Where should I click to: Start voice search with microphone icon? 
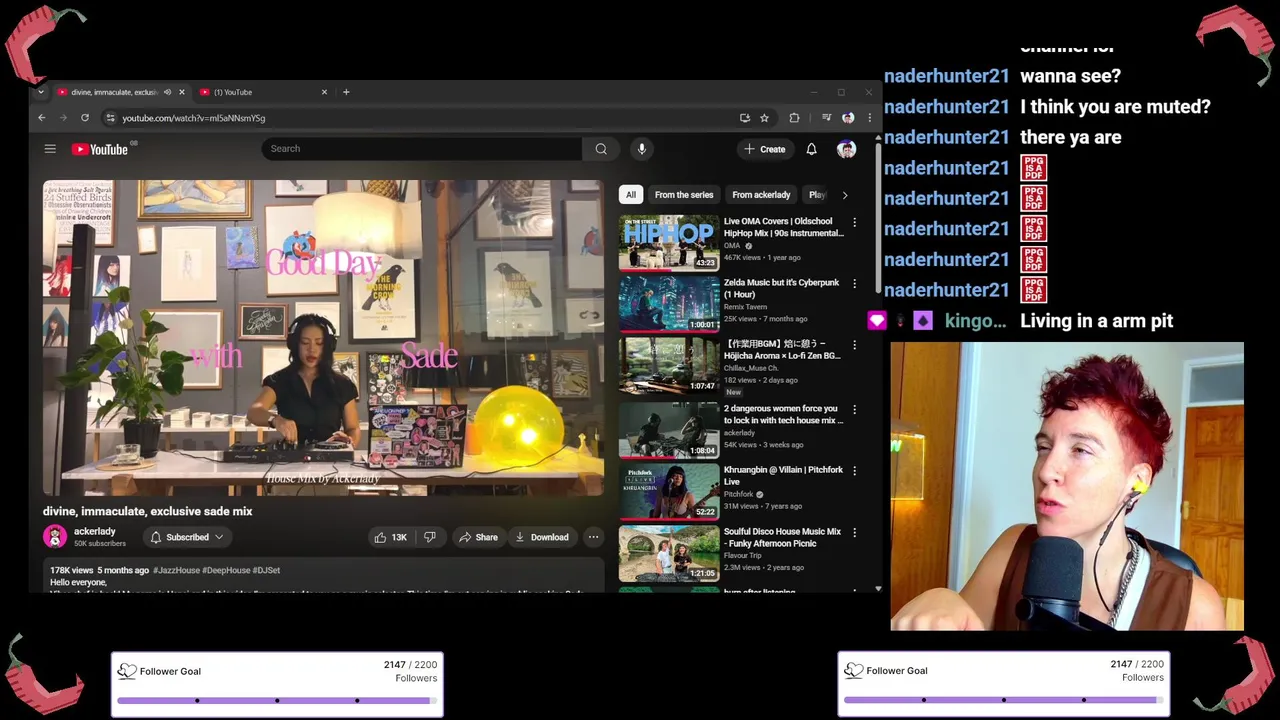pos(642,149)
